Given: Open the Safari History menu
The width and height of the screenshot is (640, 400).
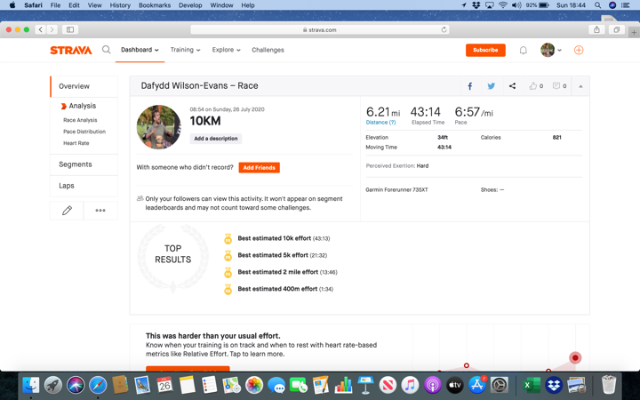Looking at the screenshot, I should point(120,5).
